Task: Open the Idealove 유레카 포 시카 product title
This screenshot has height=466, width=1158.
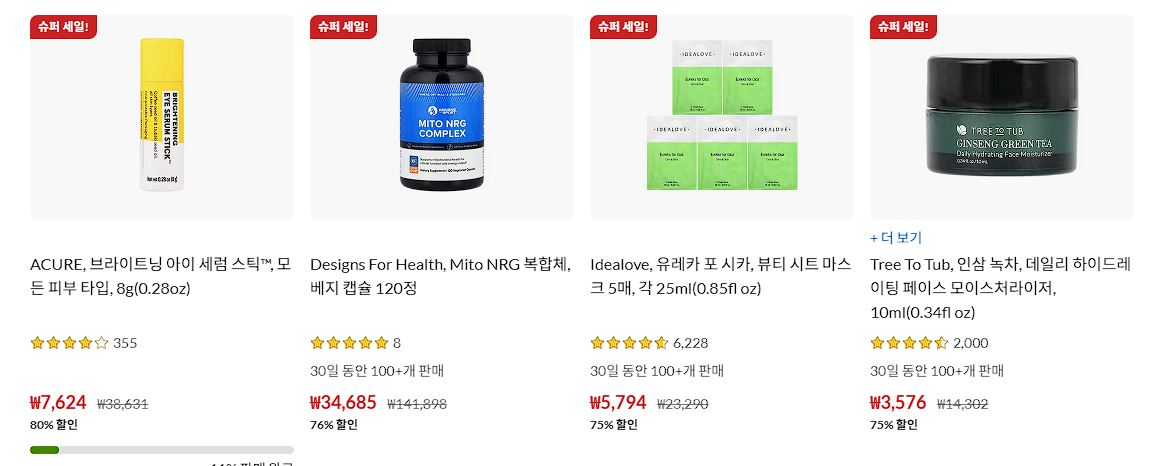Action: [x=721, y=276]
